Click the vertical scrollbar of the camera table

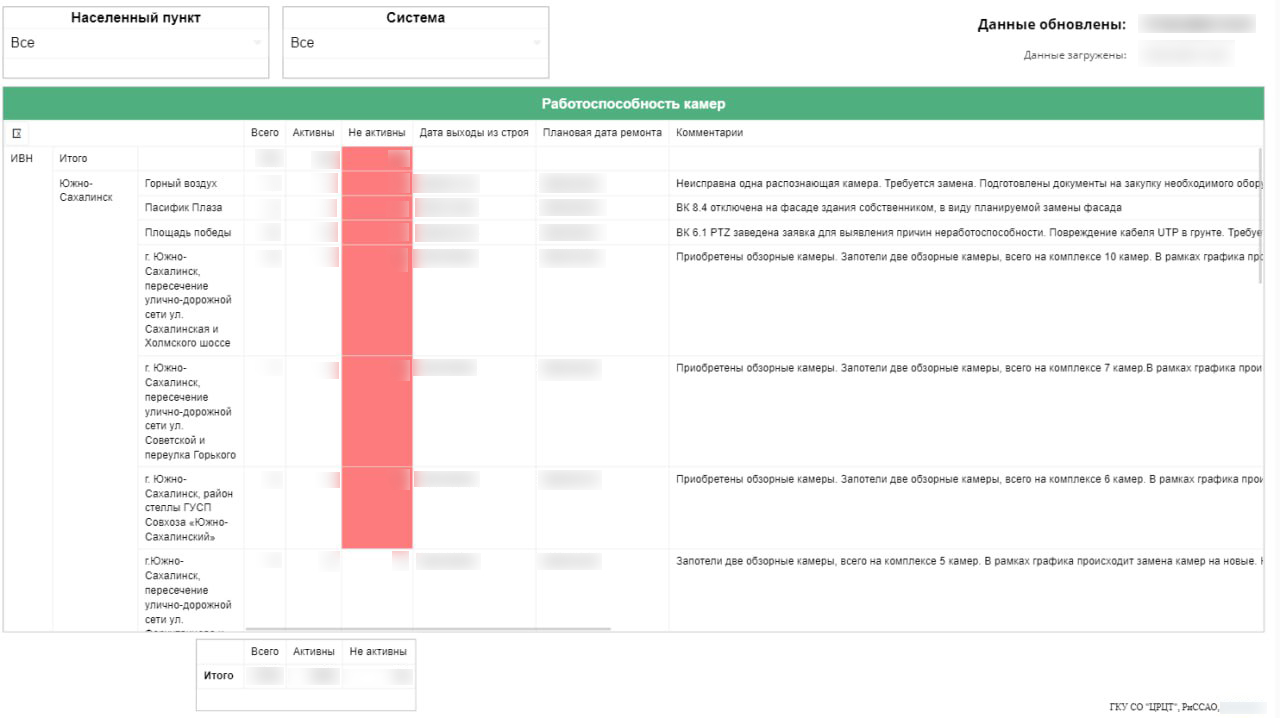click(1262, 215)
